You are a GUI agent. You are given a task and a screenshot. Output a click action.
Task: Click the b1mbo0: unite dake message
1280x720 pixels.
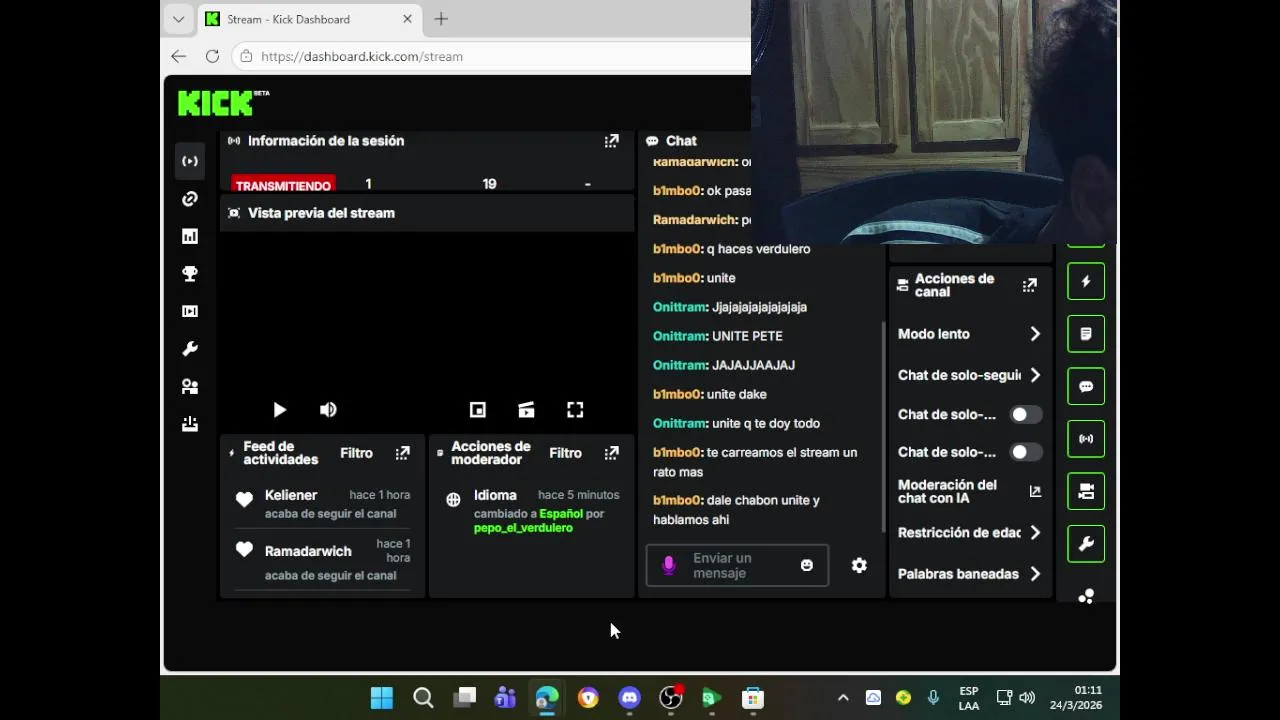click(x=710, y=394)
